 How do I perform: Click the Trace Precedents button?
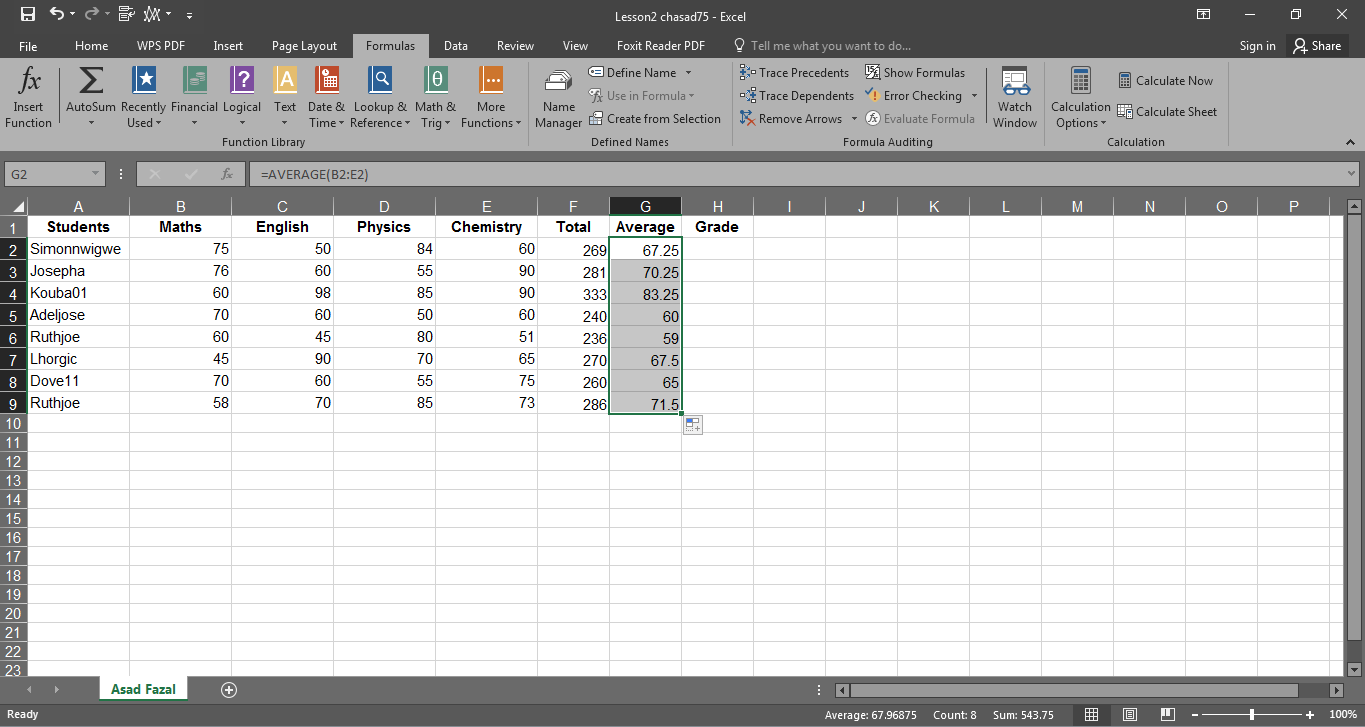(x=795, y=72)
